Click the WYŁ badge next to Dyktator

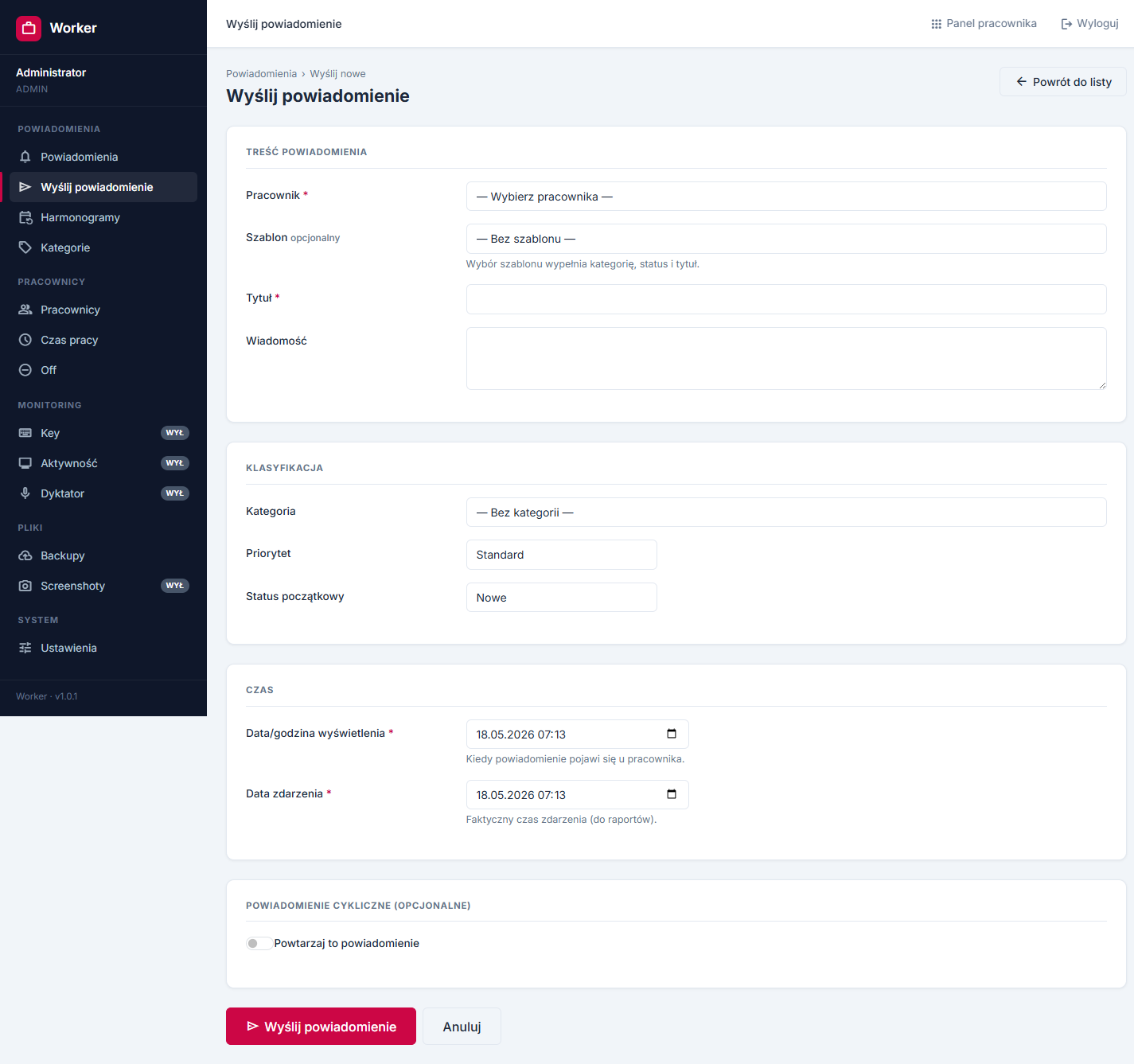click(x=175, y=493)
